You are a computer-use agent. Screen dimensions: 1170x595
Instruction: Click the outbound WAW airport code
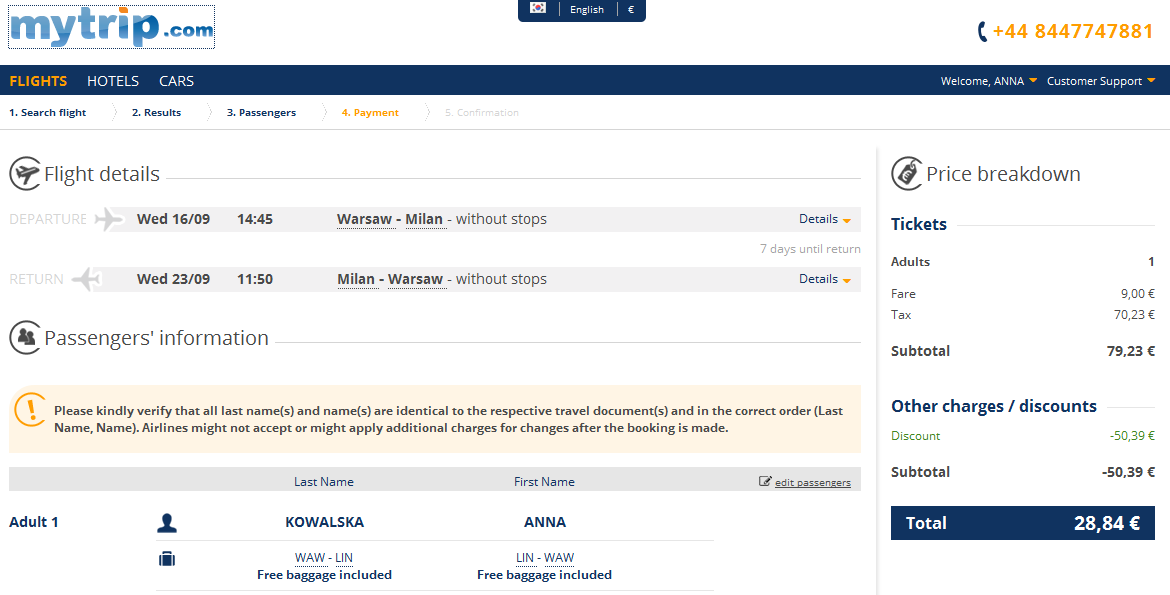click(x=310, y=558)
